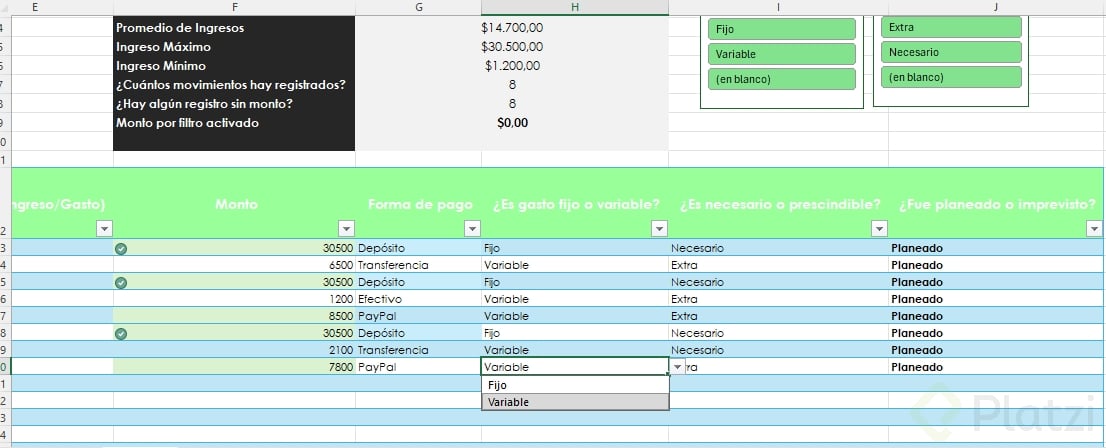Click the validation dropdown arrow beside the active Variable cell
Image resolution: width=1106 pixels, height=448 pixels.
pos(678,367)
